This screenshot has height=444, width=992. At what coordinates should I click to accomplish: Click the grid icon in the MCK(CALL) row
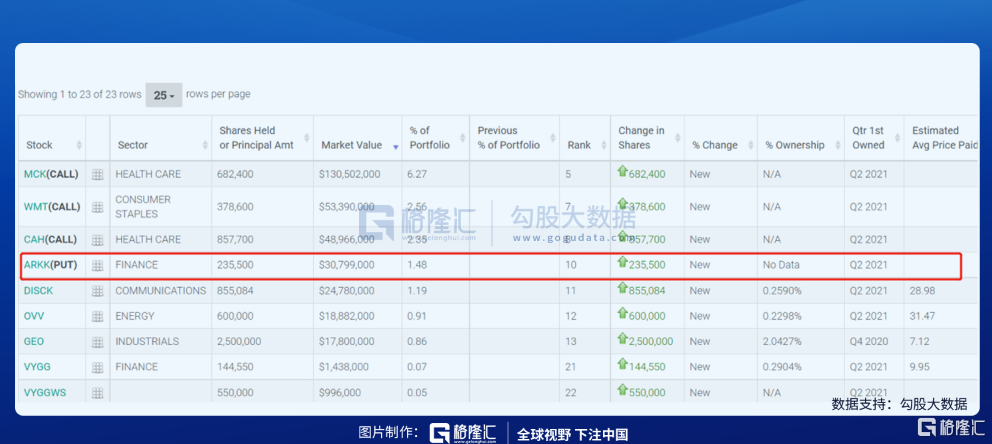tap(97, 174)
